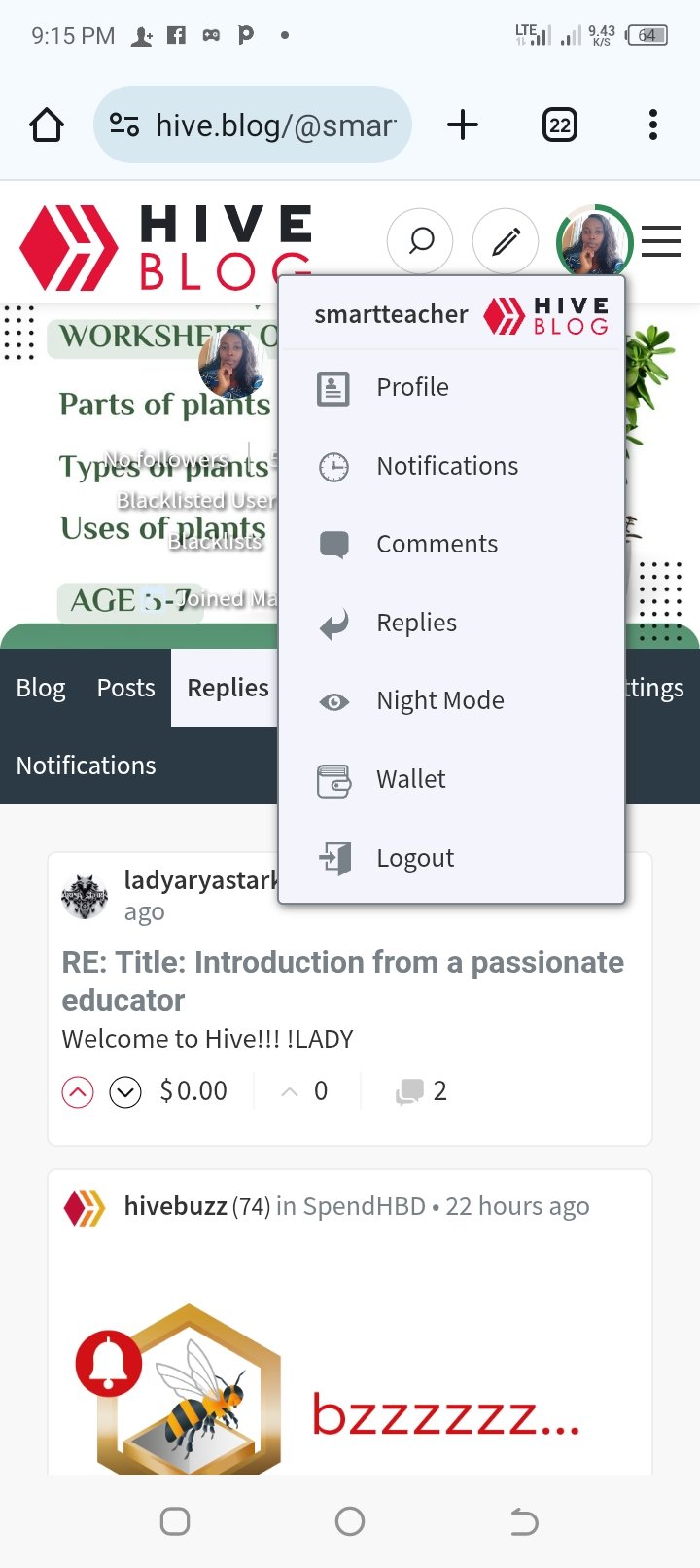Tap the browser home icon
Screen dimensions: 700x1568
pyautogui.click(x=47, y=125)
